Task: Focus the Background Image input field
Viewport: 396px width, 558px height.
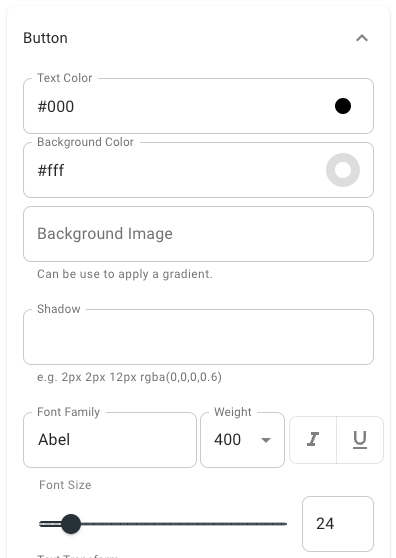Action: [198, 234]
